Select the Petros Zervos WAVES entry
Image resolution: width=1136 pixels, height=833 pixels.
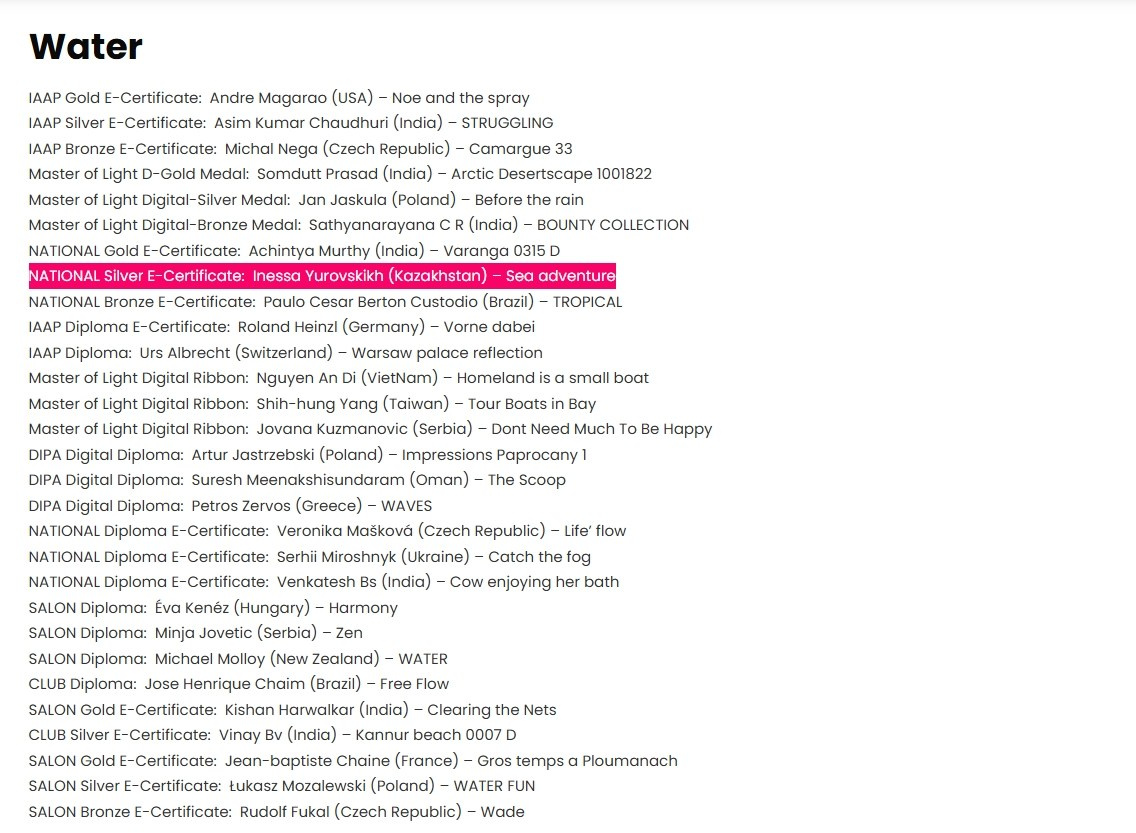tap(230, 506)
